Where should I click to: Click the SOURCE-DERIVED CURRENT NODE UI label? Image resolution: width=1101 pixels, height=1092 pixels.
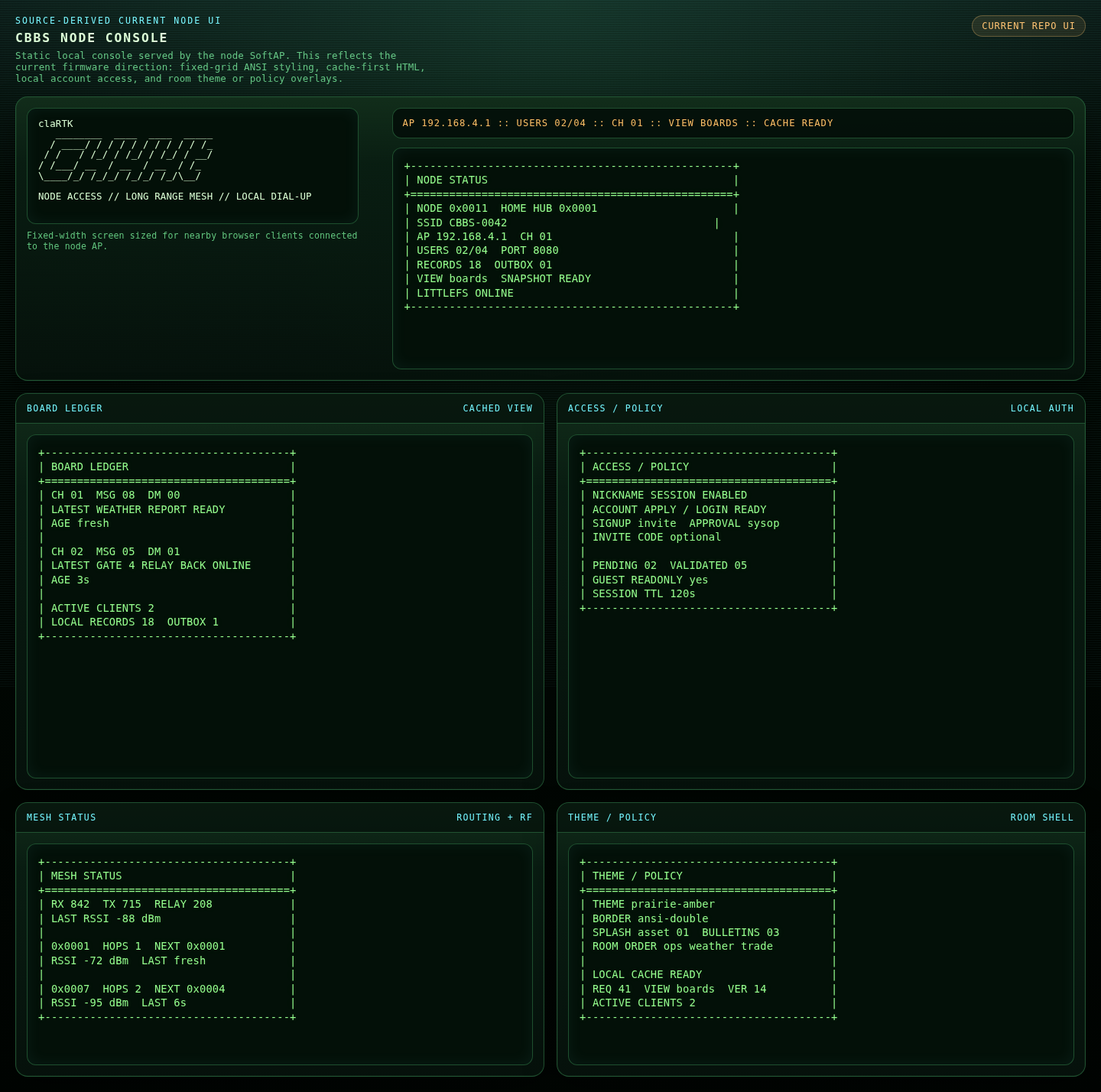(x=118, y=21)
